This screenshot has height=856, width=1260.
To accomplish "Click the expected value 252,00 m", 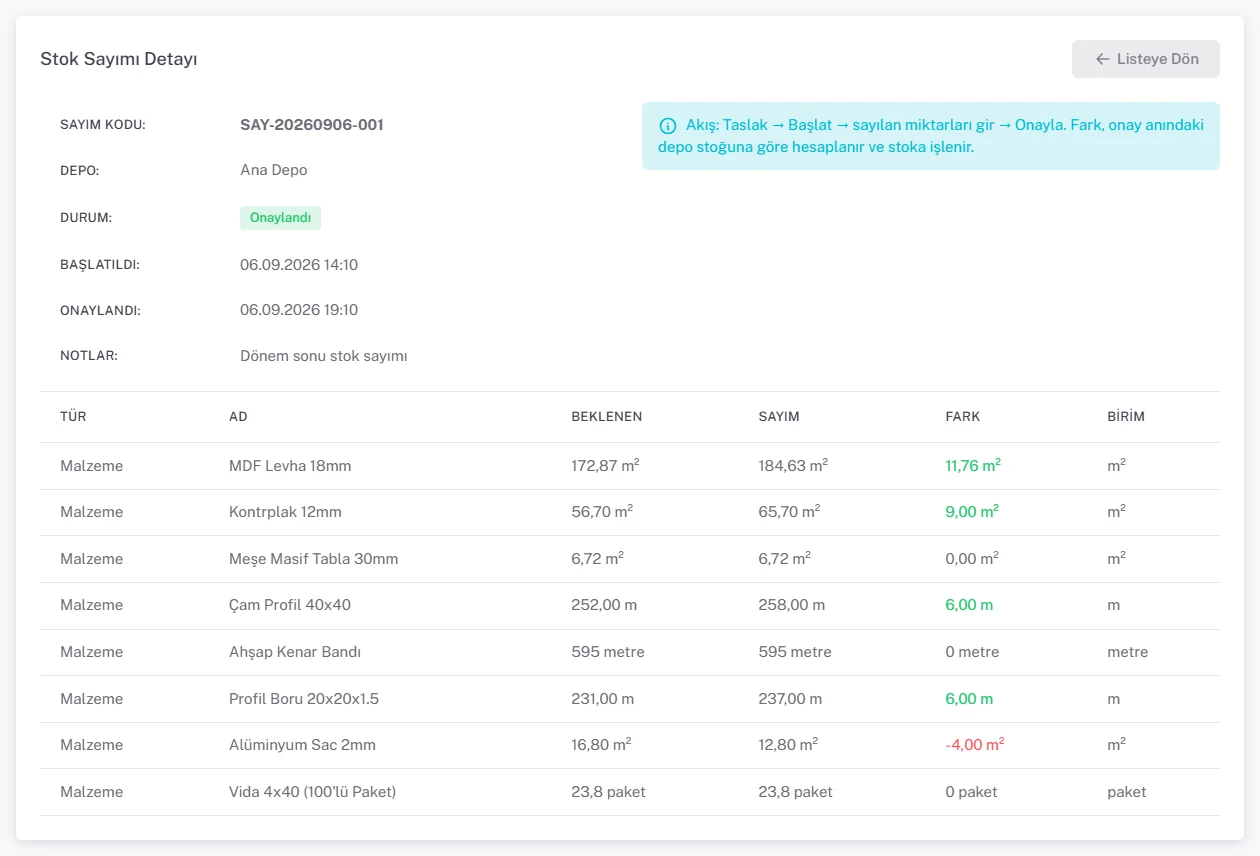I will [x=604, y=605].
